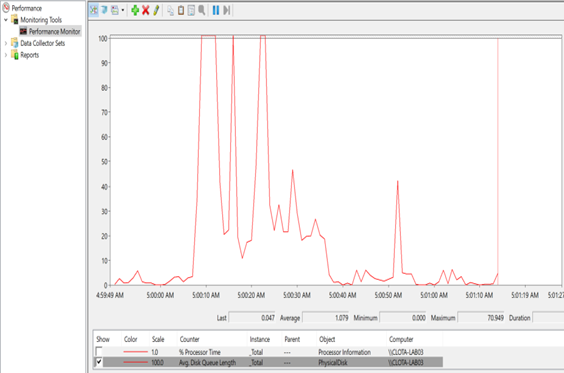Screen dimensions: 564x373
Task: Click the Avg. Disk Queue Length color line
Action: pos(135,362)
